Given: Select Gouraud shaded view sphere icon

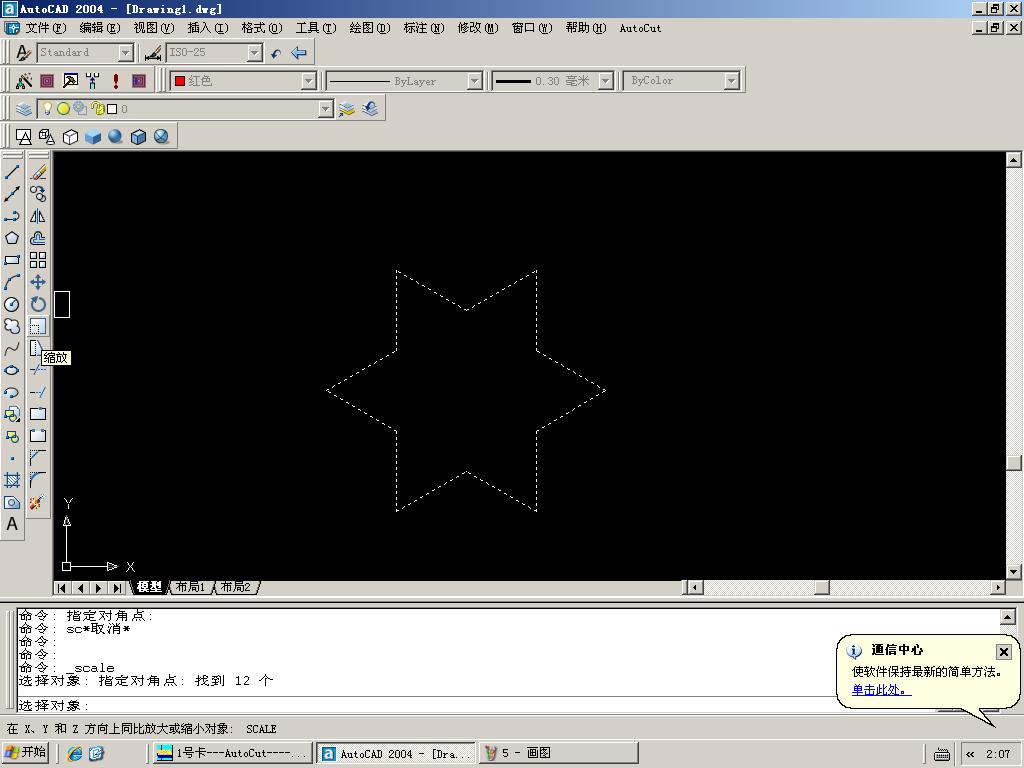Looking at the screenshot, I should click(116, 136).
